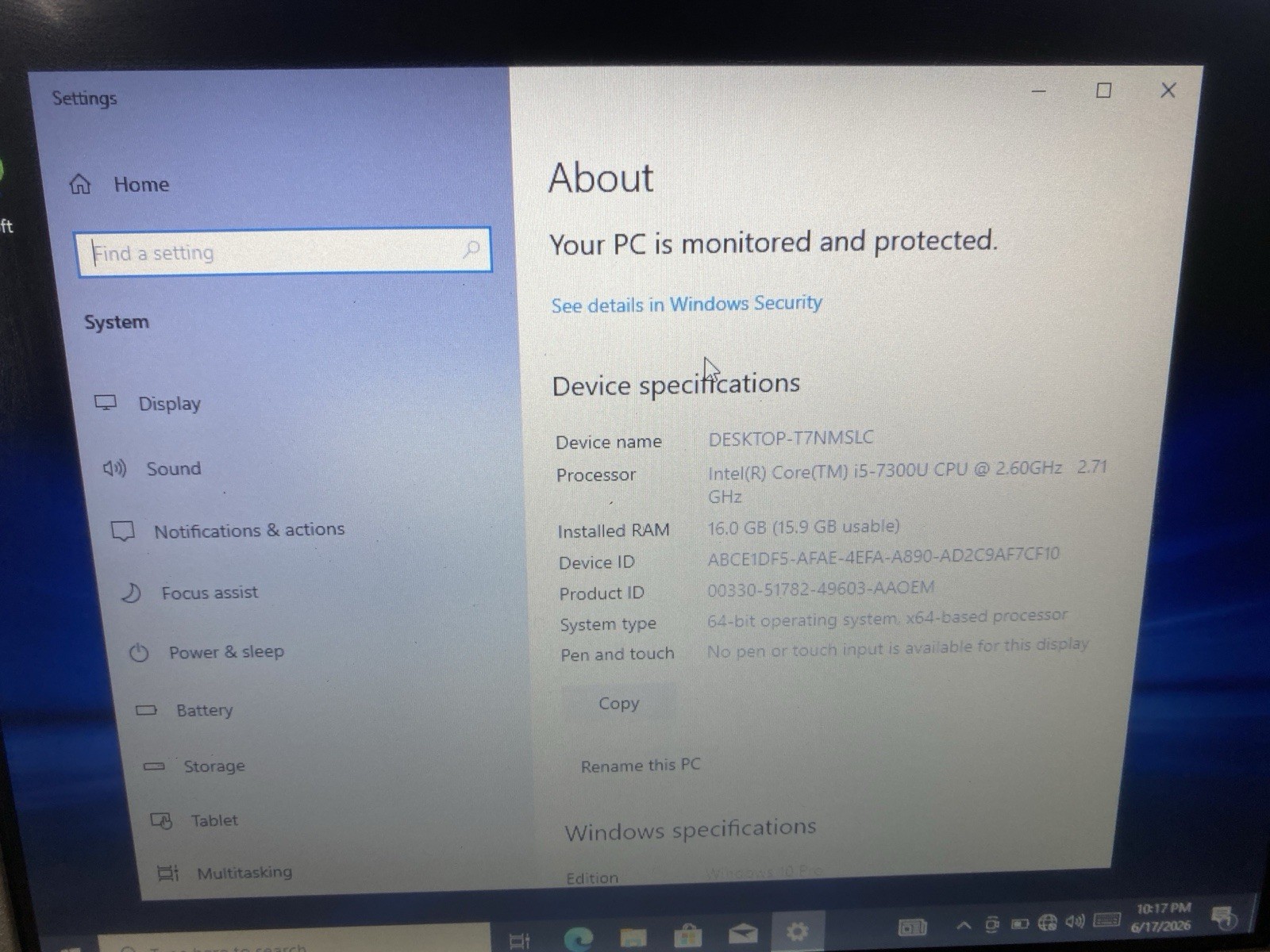
Task: Click the wide widget icon left of tray chevron
Action: click(x=912, y=927)
